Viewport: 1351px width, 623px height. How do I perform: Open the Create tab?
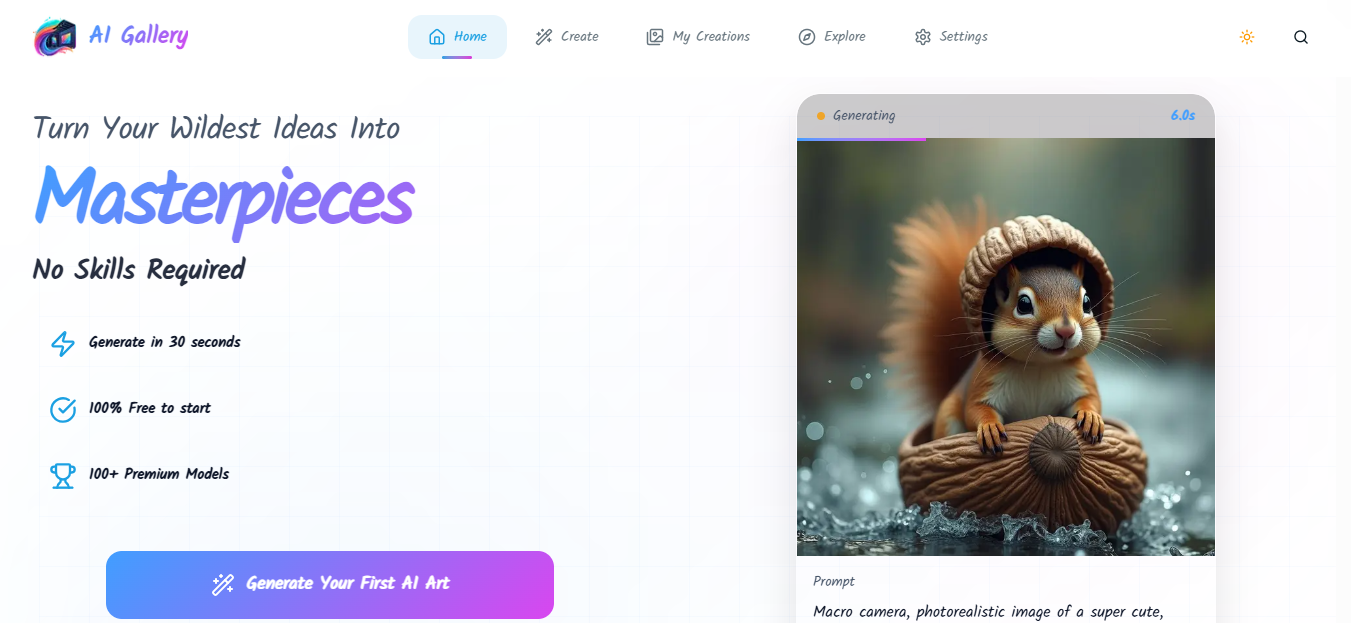pyautogui.click(x=567, y=37)
